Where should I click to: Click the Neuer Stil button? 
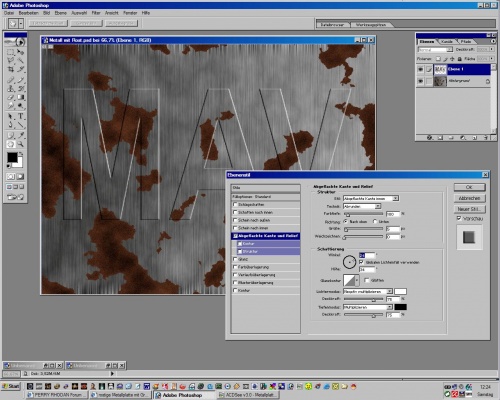click(x=469, y=209)
